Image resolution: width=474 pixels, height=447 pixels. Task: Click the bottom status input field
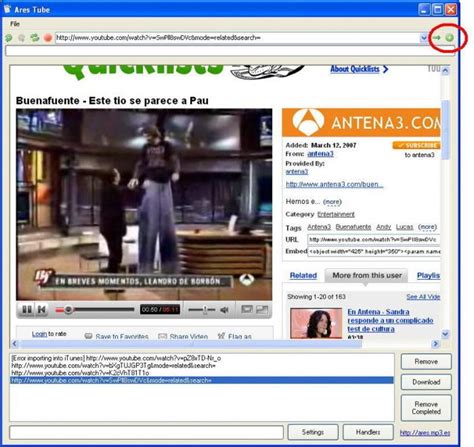(x=146, y=433)
